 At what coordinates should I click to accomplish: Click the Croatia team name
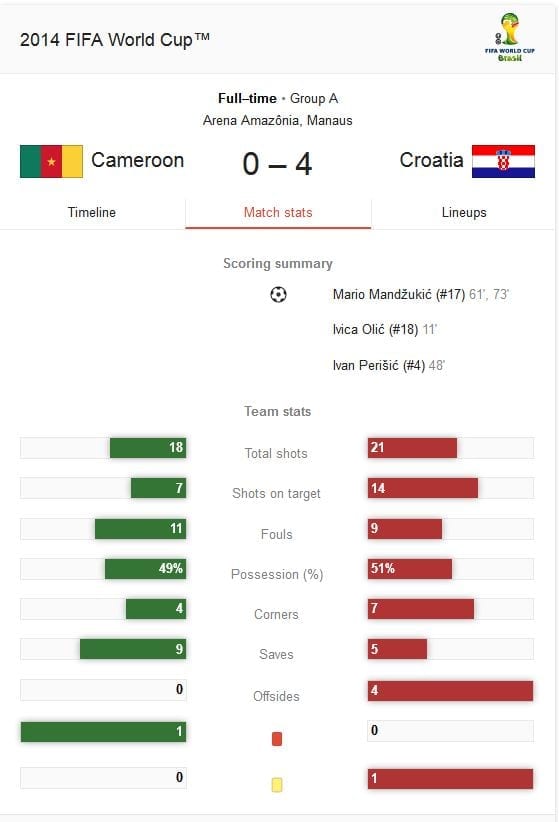[x=431, y=160]
